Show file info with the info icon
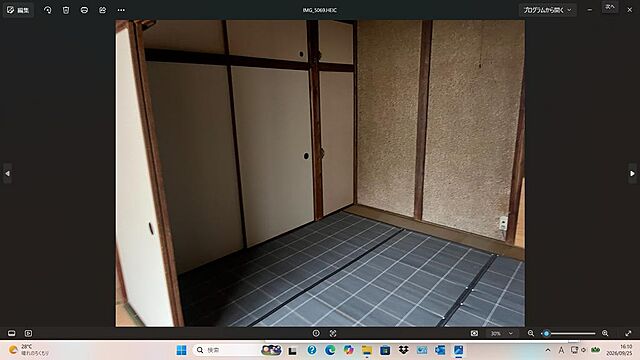Image resolution: width=640 pixels, height=360 pixels. click(x=316, y=333)
